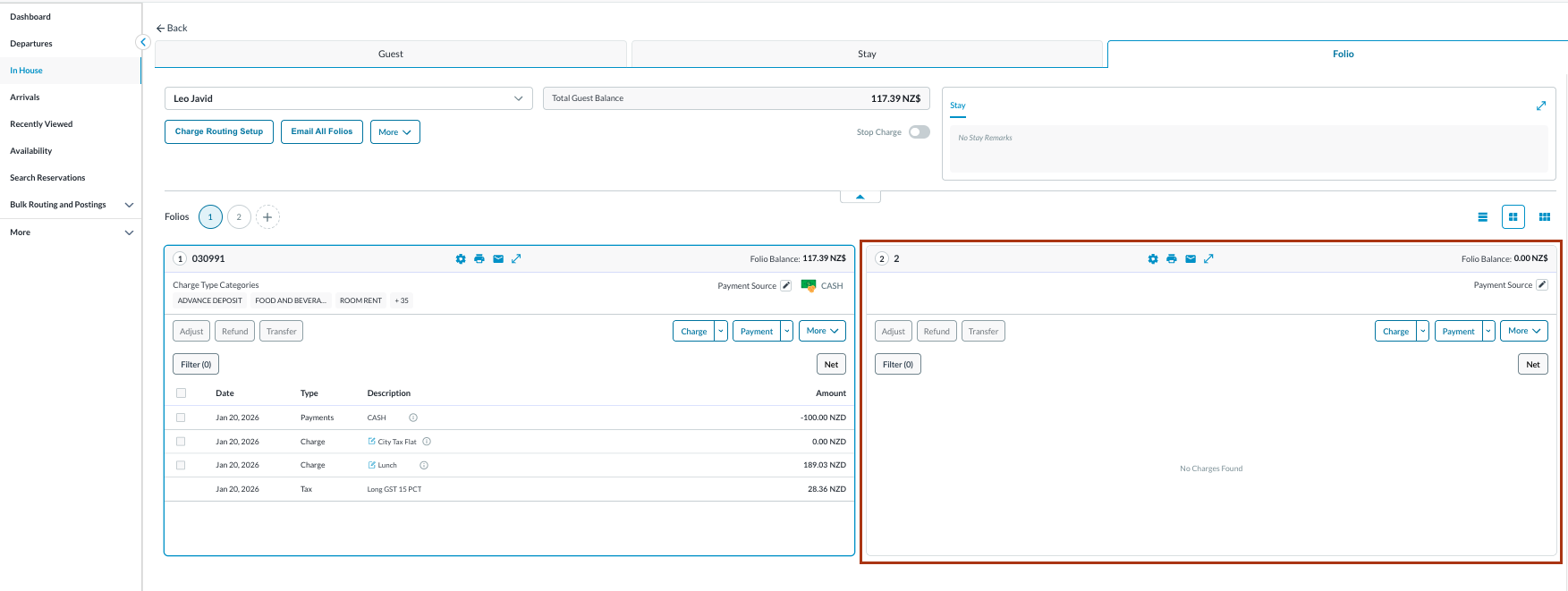Open Charge dropdown arrow in folio 2
This screenshot has width=1568, height=591.
(1422, 332)
